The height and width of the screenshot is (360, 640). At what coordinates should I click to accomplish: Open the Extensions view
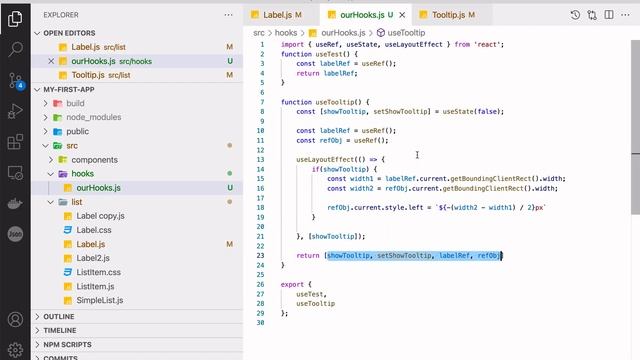(x=15, y=142)
